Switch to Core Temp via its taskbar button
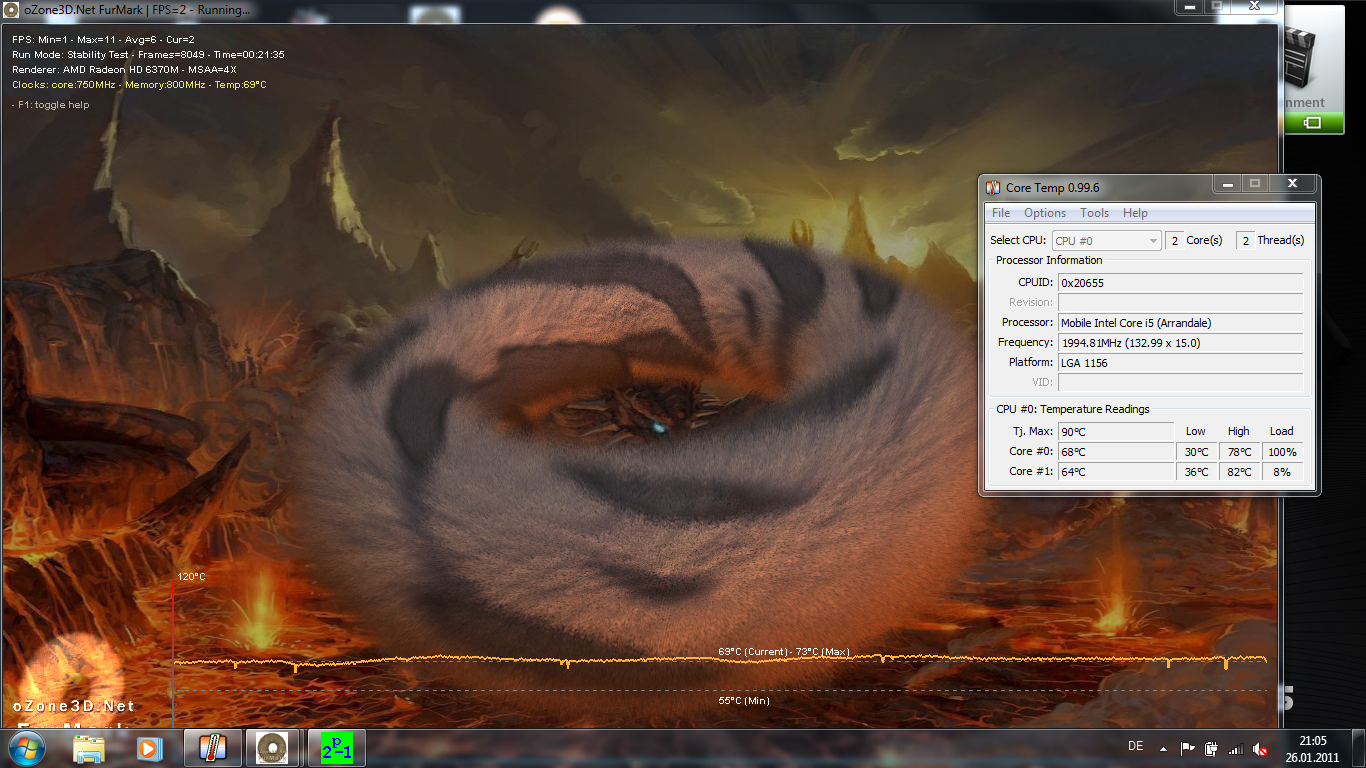The image size is (1366, 768). 213,748
